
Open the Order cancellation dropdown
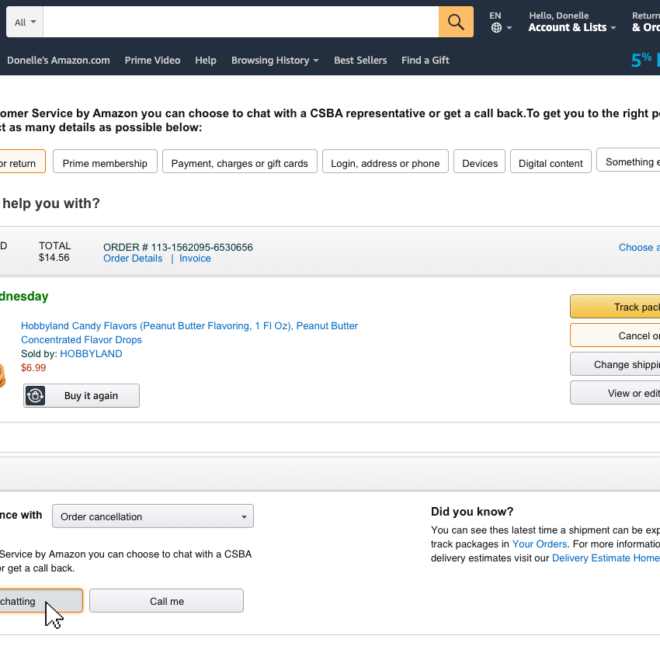pyautogui.click(x=153, y=516)
